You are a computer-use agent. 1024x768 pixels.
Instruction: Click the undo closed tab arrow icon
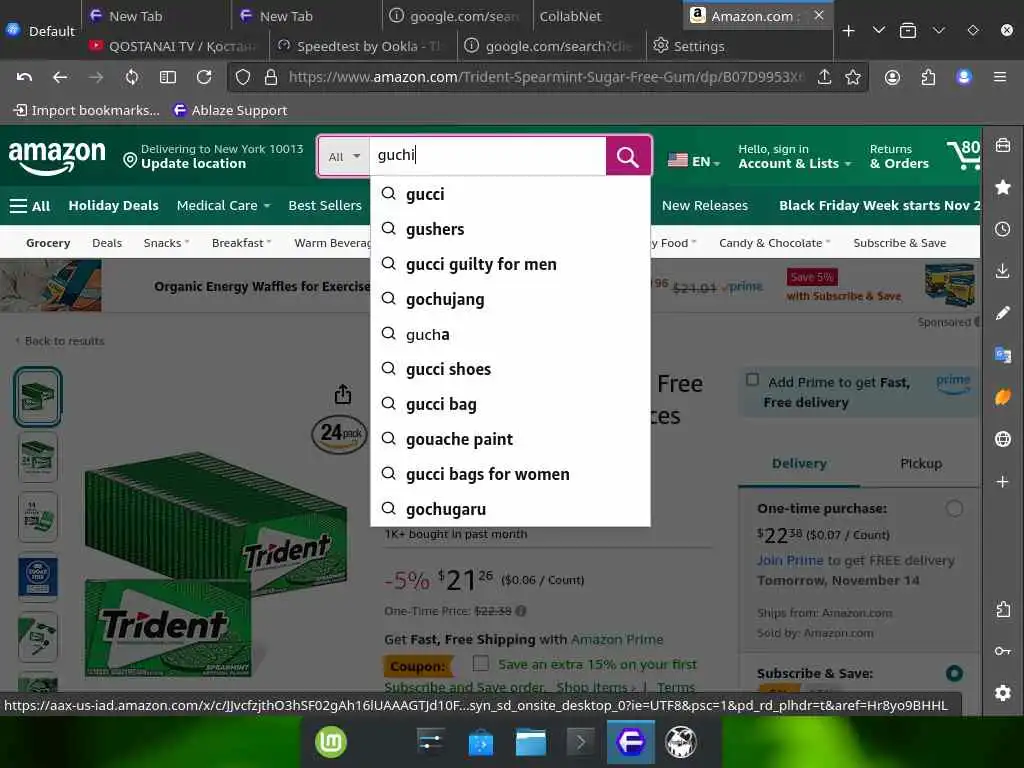24,77
